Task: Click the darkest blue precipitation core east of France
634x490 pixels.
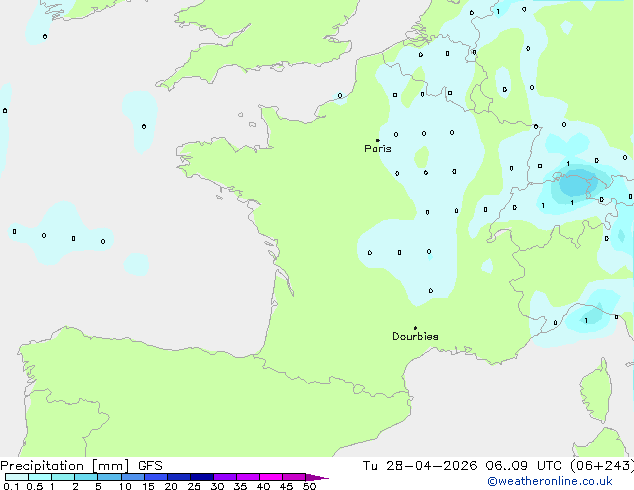Action: pyautogui.click(x=578, y=184)
